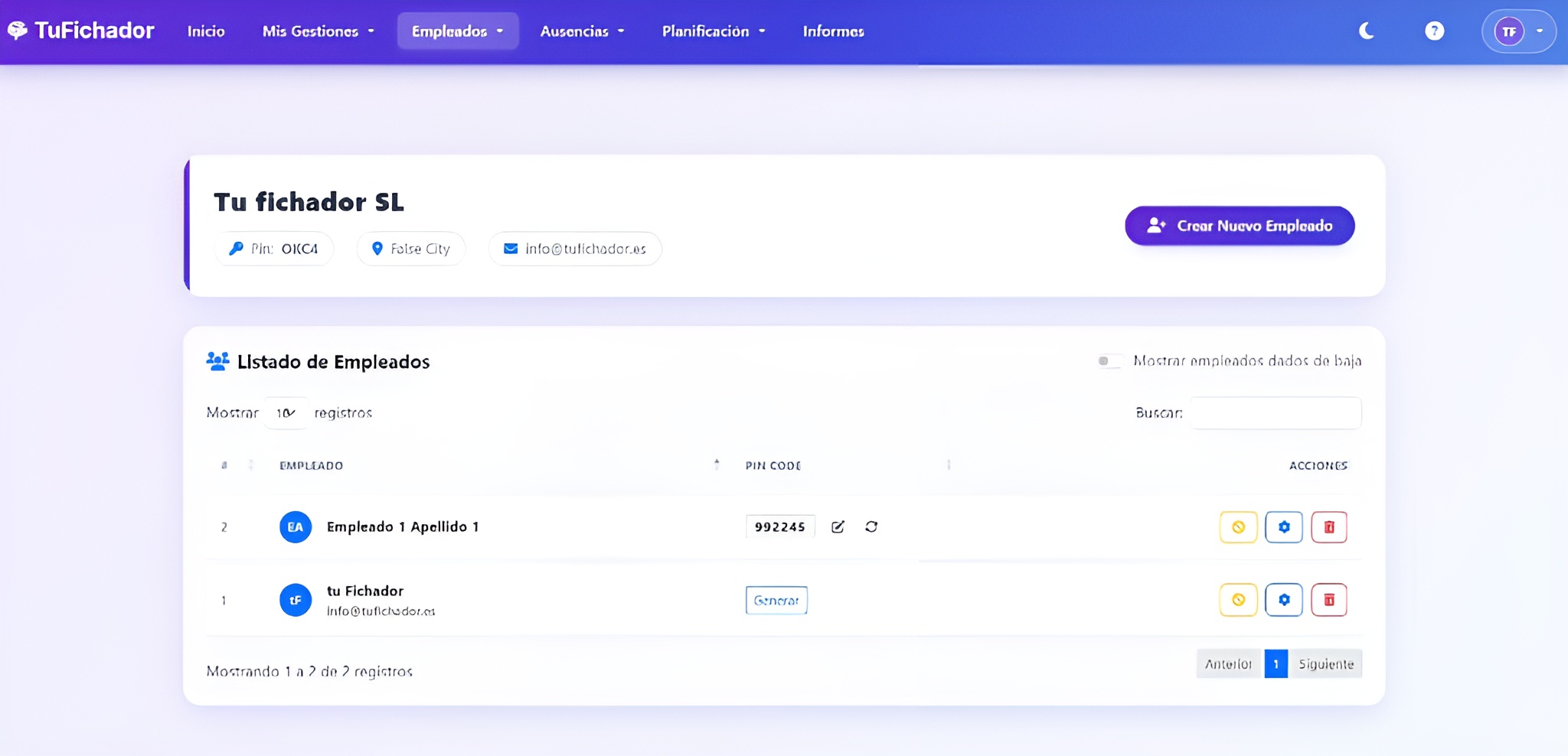Click yellow deactivate button for tu Fichador
Screen dimensions: 1568x756
[1238, 600]
